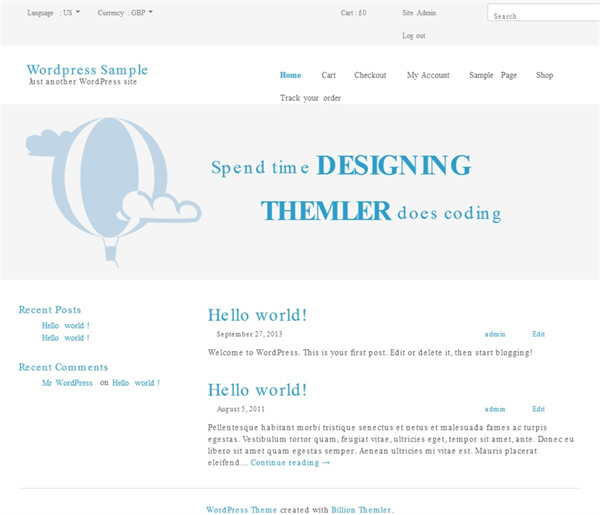Open the August 5, 2011 Hello world! post title
The image size is (600, 515).
coord(257,390)
